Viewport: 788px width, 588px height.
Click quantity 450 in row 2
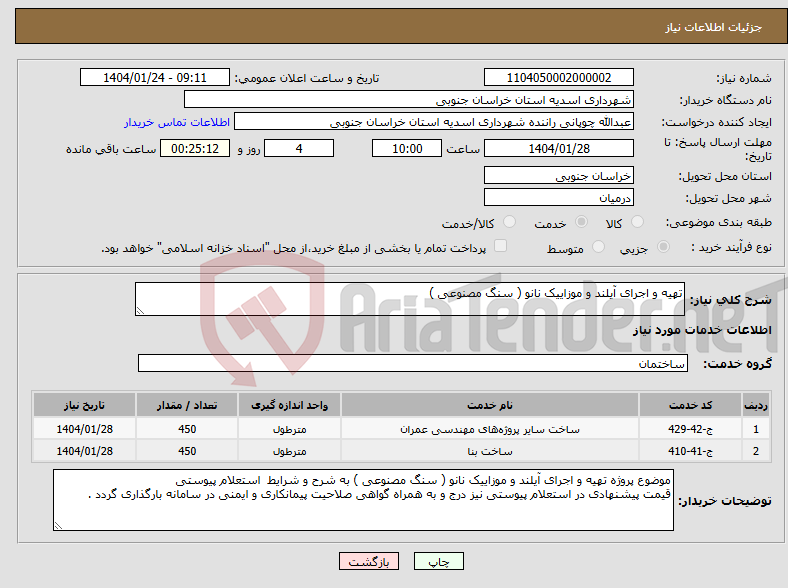click(x=187, y=451)
